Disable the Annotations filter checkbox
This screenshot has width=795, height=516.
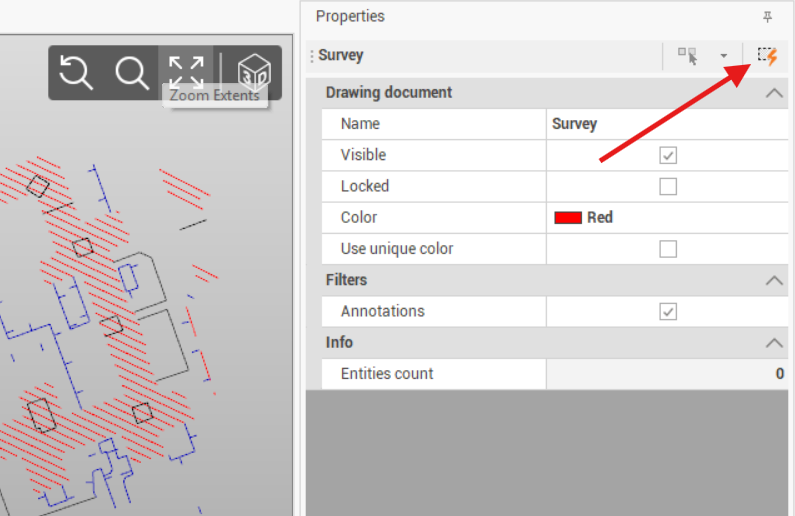668,311
